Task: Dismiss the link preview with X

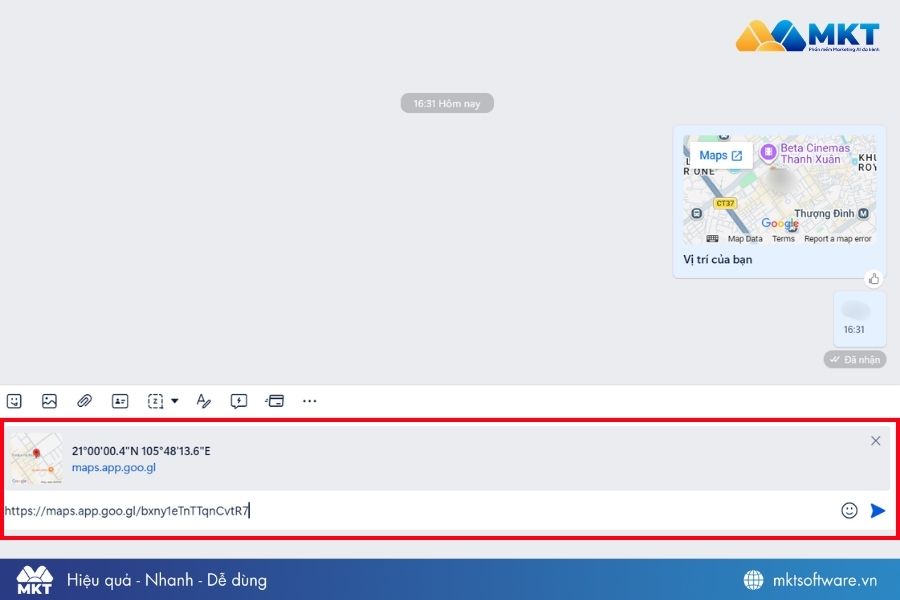Action: [x=875, y=440]
